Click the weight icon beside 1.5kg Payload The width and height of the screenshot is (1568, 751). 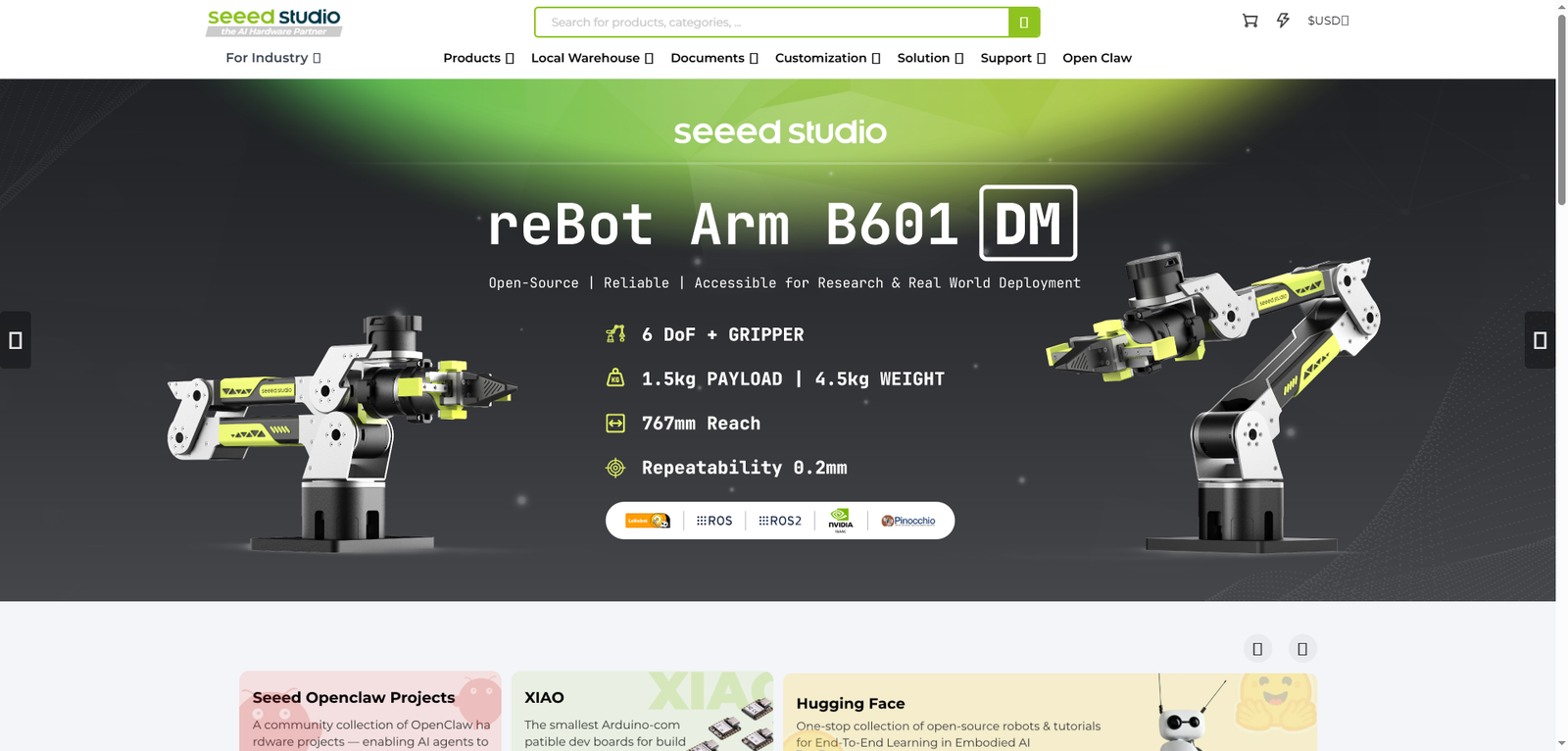click(615, 378)
